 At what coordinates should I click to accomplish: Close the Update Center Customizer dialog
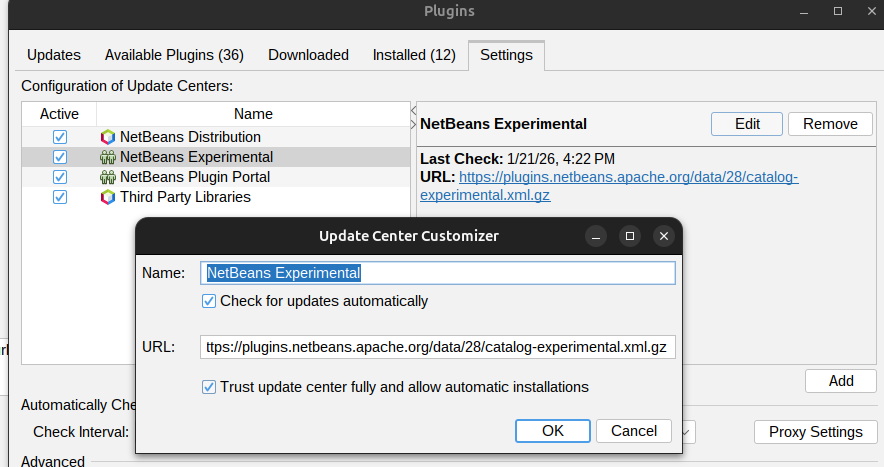[x=664, y=236]
